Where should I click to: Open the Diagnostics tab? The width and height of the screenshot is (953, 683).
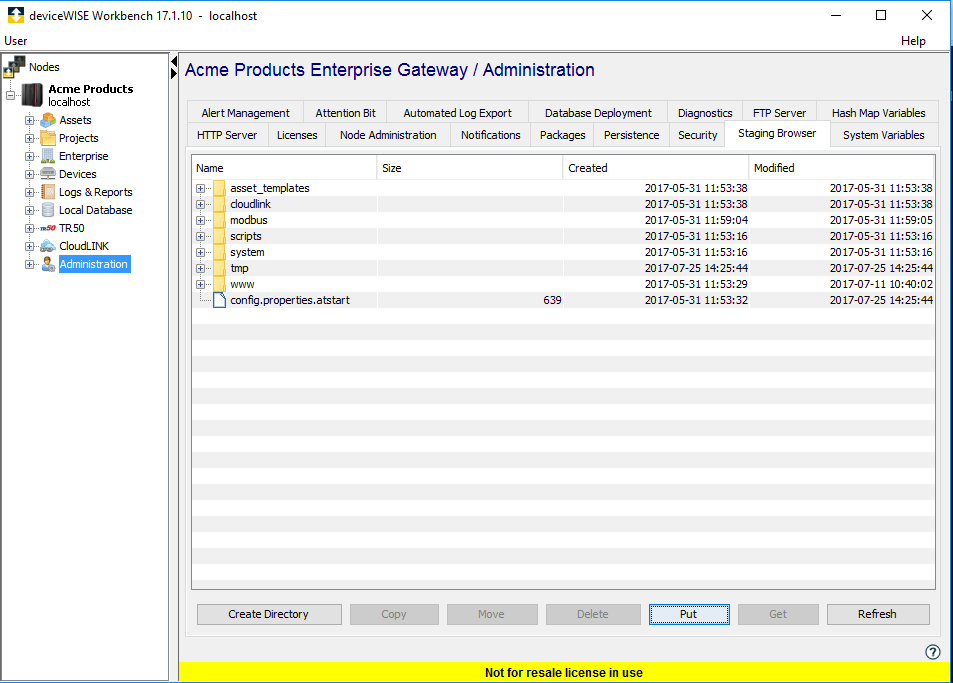tap(705, 113)
